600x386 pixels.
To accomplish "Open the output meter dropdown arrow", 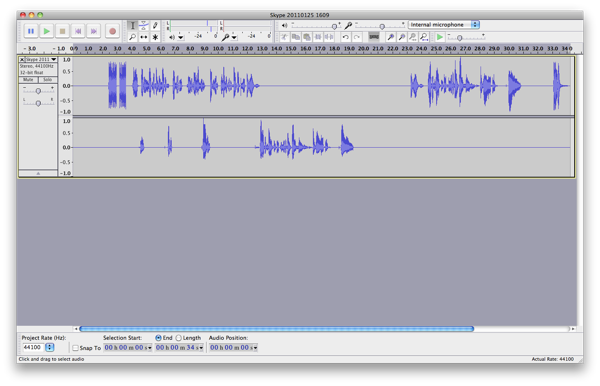I will [181, 37].
